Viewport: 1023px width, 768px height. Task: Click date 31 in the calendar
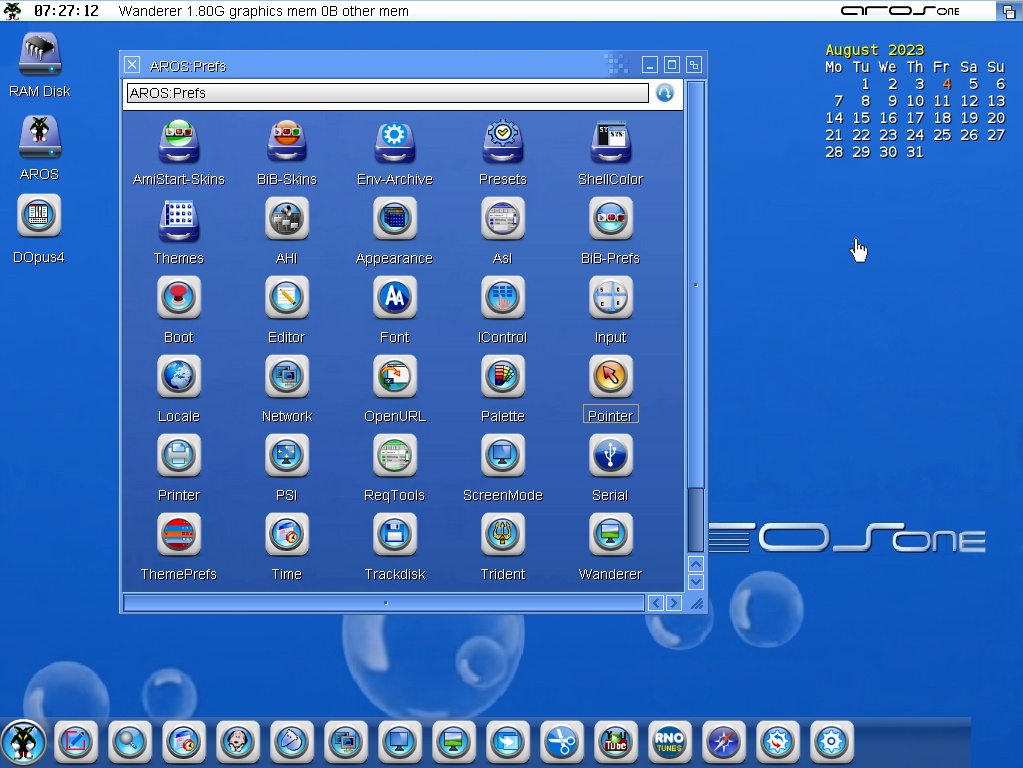point(915,152)
